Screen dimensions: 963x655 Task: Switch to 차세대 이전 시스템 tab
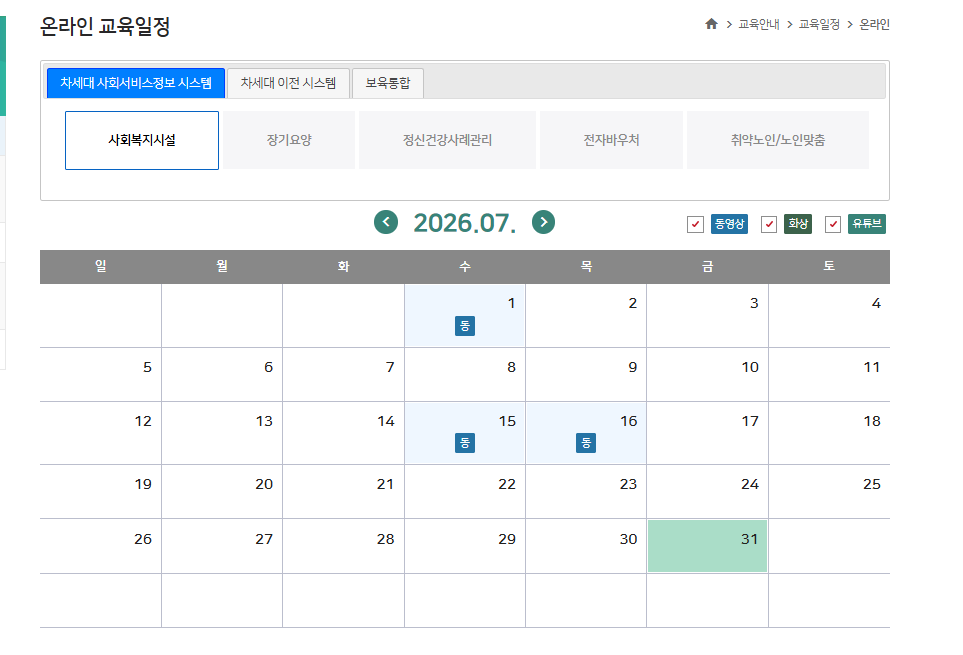click(x=288, y=83)
